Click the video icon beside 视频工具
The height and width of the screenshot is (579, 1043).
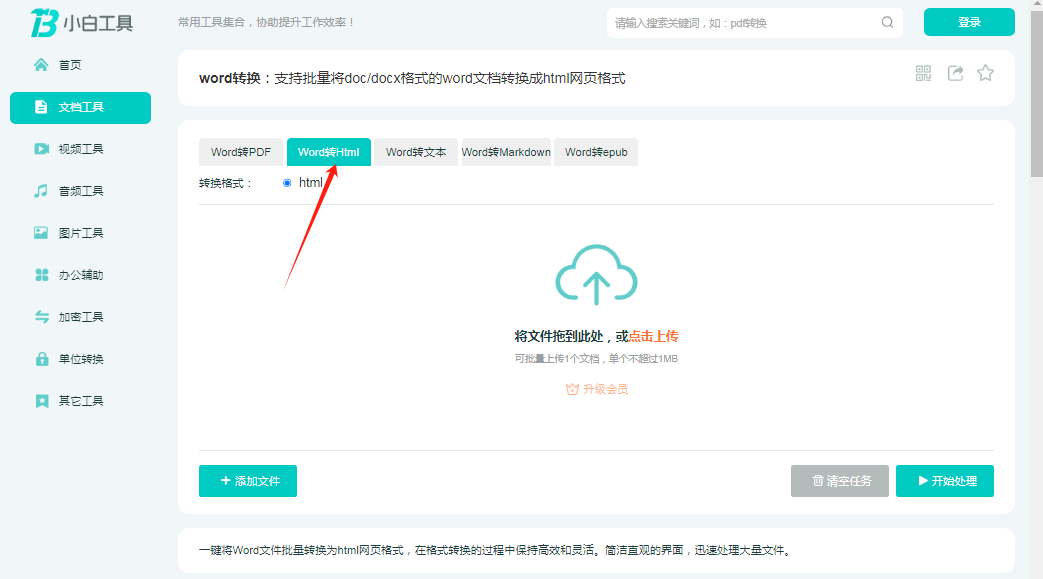(x=41, y=149)
